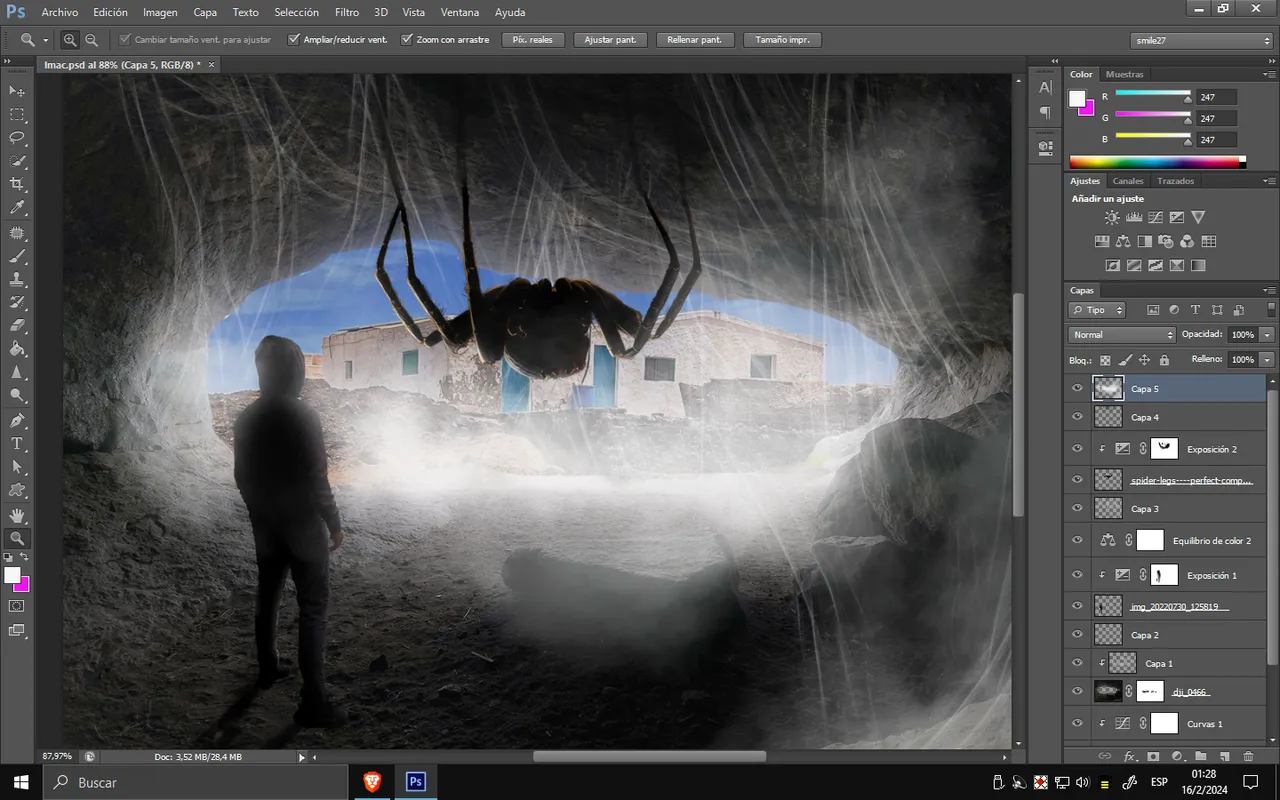Open the Archivo menu
This screenshot has height=800, width=1280.
point(60,12)
